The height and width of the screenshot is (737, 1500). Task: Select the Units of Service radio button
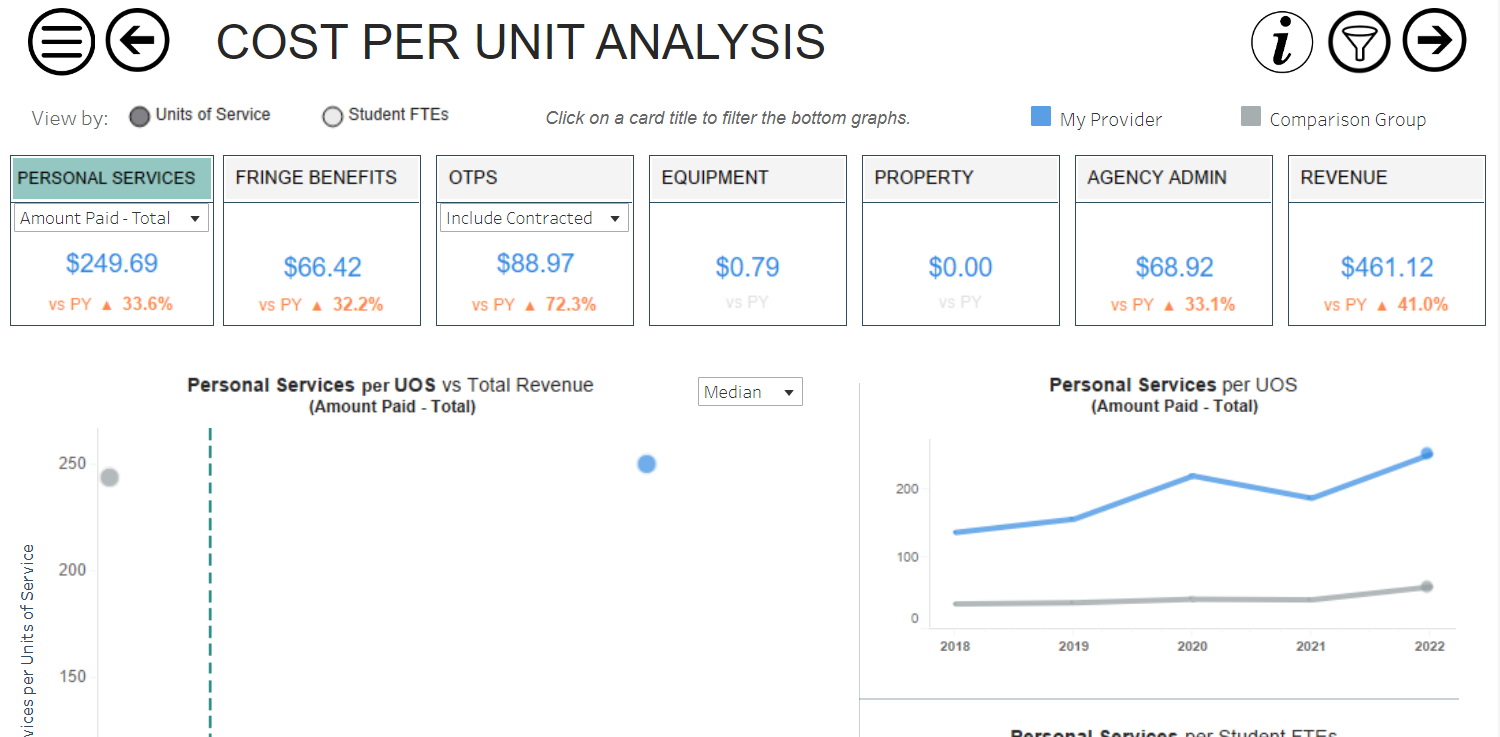(x=140, y=117)
